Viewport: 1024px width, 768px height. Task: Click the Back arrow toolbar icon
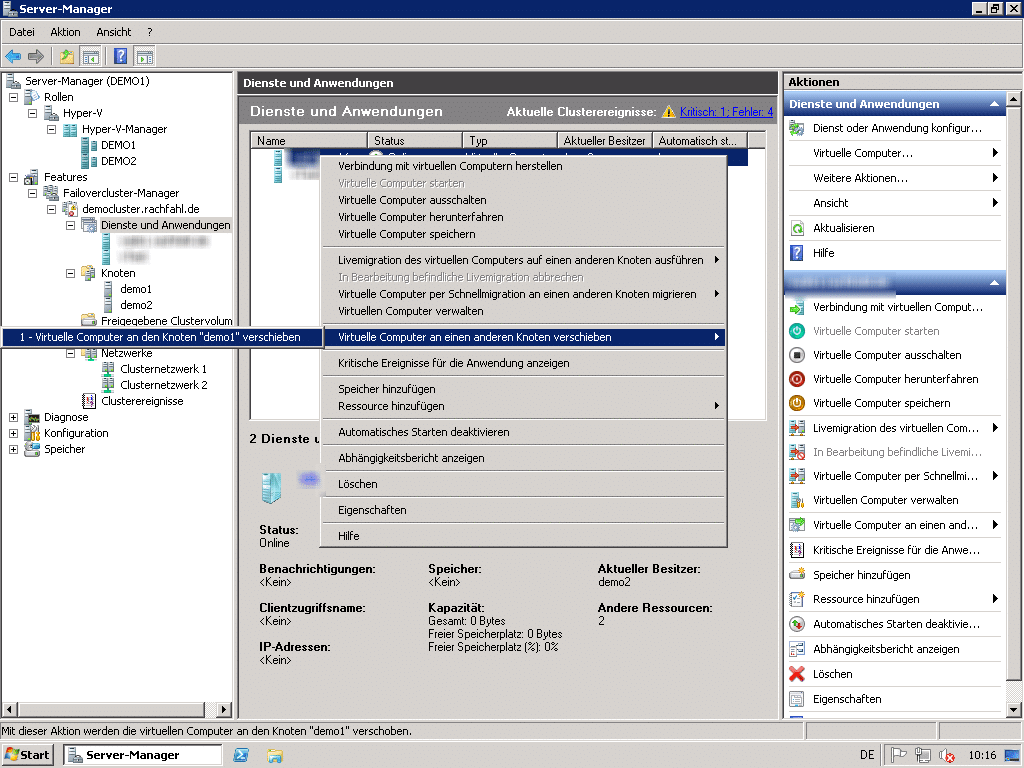click(x=13, y=57)
